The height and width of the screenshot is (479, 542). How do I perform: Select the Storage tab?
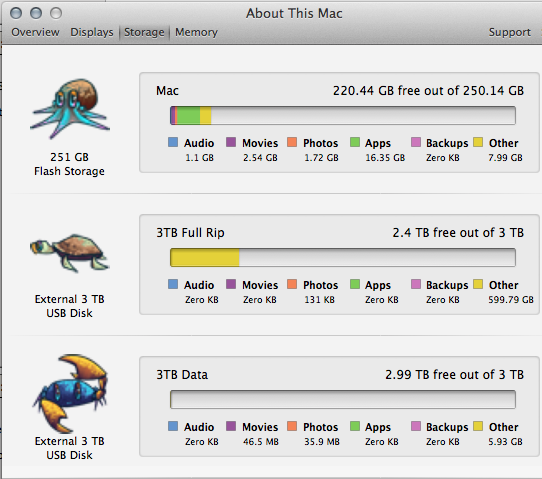[144, 32]
